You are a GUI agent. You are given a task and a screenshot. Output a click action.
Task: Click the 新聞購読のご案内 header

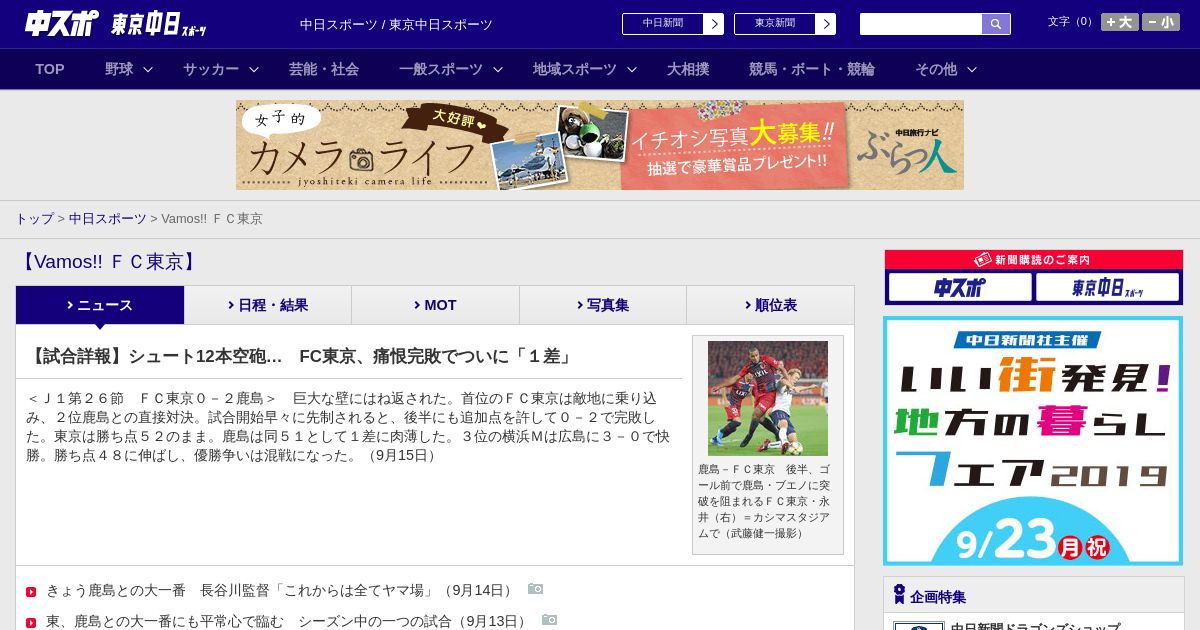coord(1034,259)
